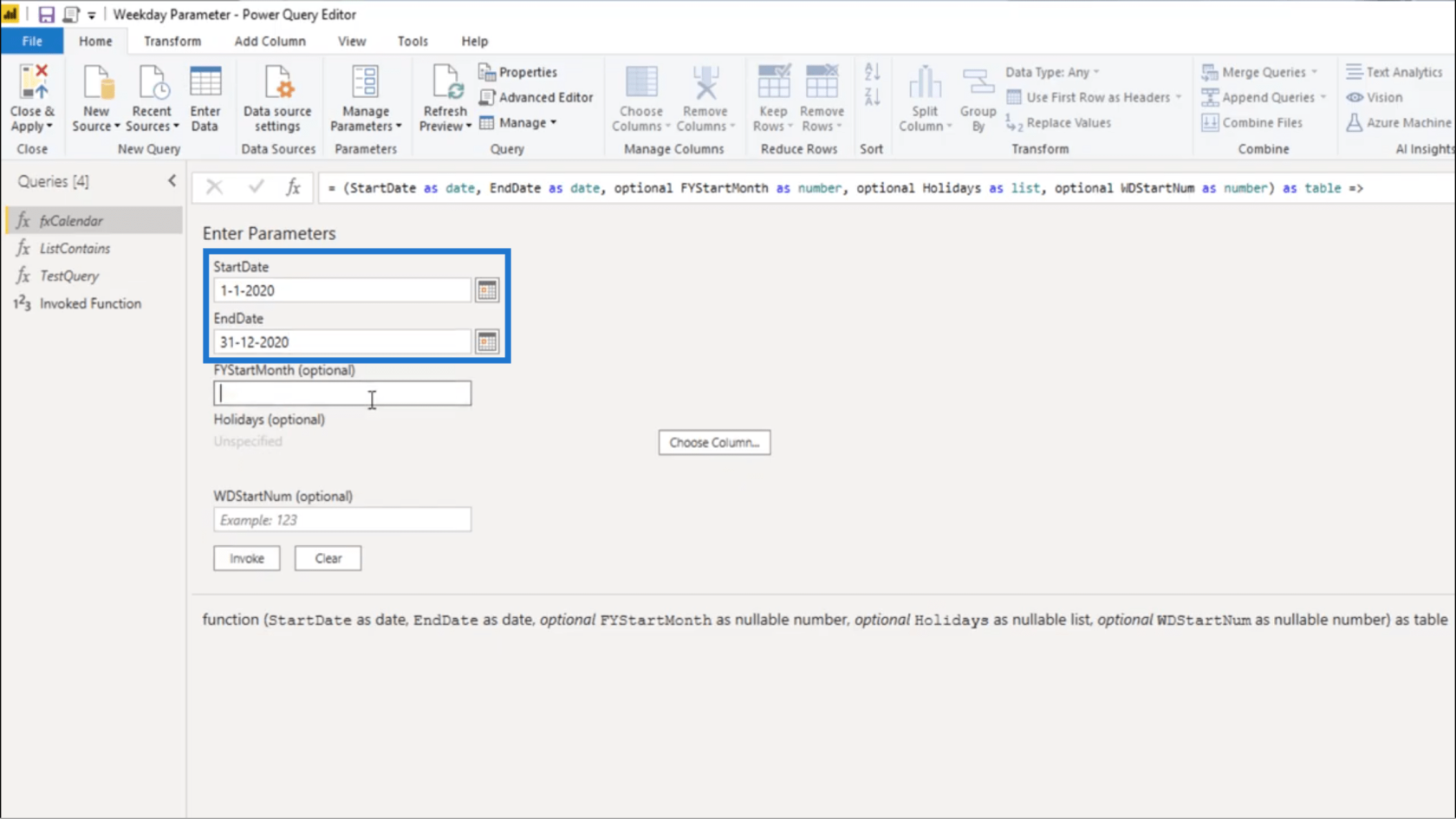The height and width of the screenshot is (819, 1456).
Task: Click the EndDate input field
Action: click(x=342, y=341)
